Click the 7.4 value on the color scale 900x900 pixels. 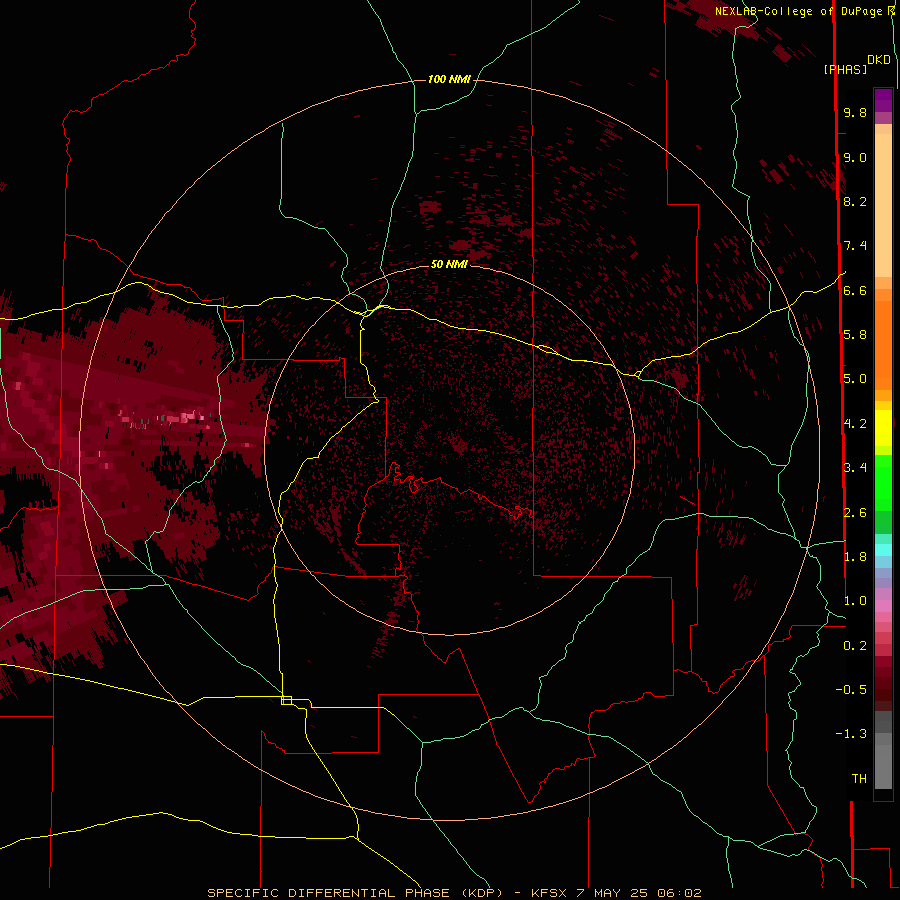pyautogui.click(x=855, y=246)
